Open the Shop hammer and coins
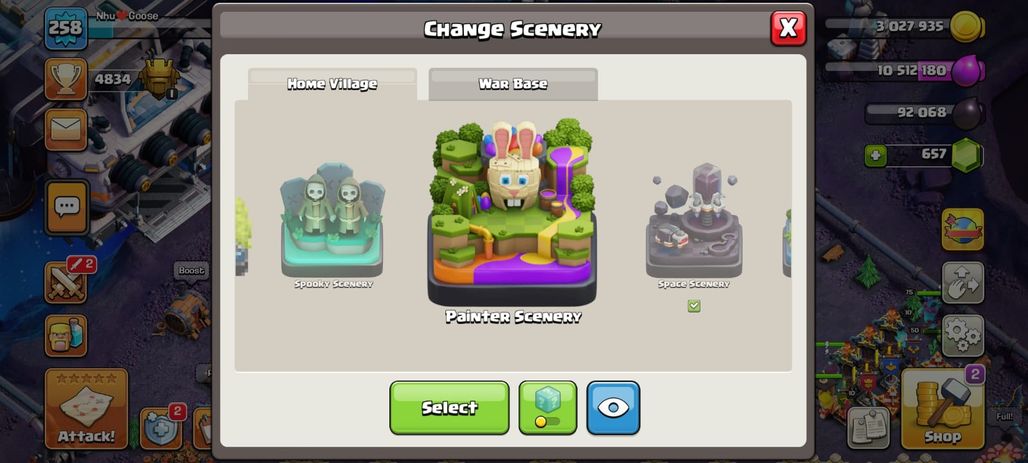Image resolution: width=1028 pixels, height=463 pixels. coord(943,409)
